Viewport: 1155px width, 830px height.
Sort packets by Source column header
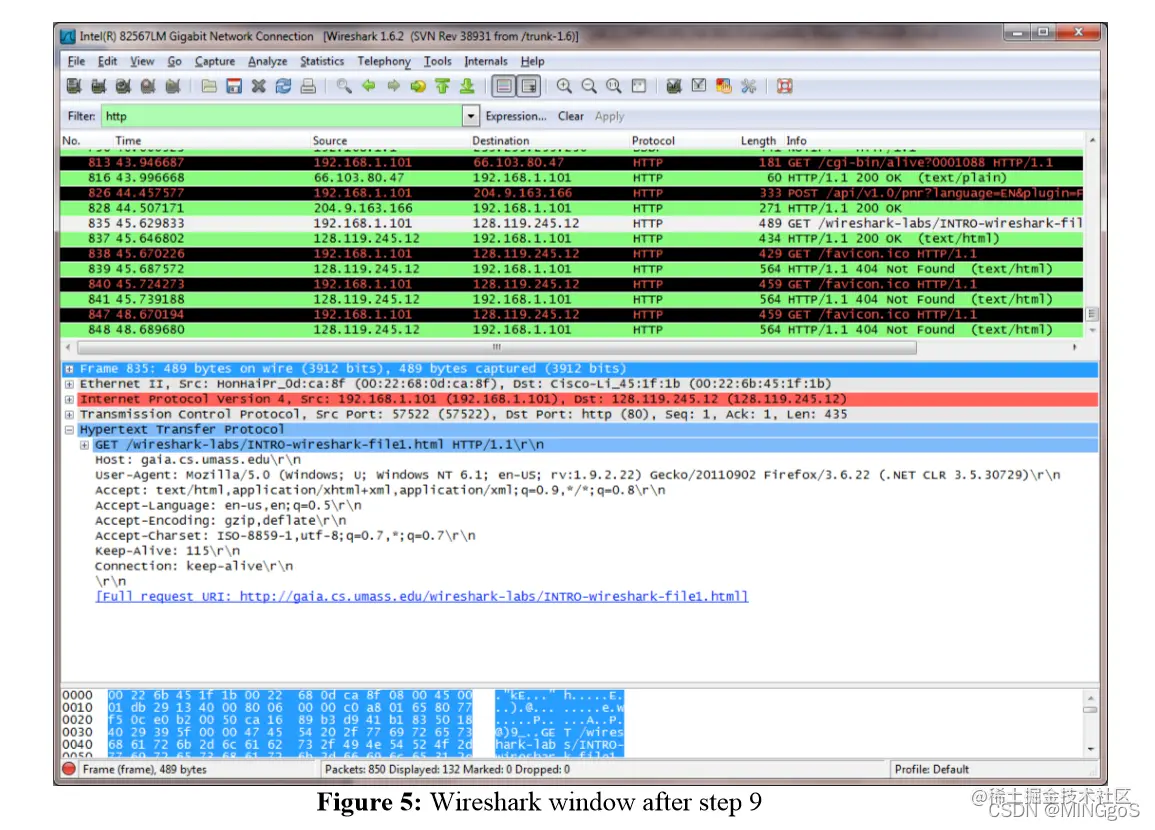click(x=329, y=140)
